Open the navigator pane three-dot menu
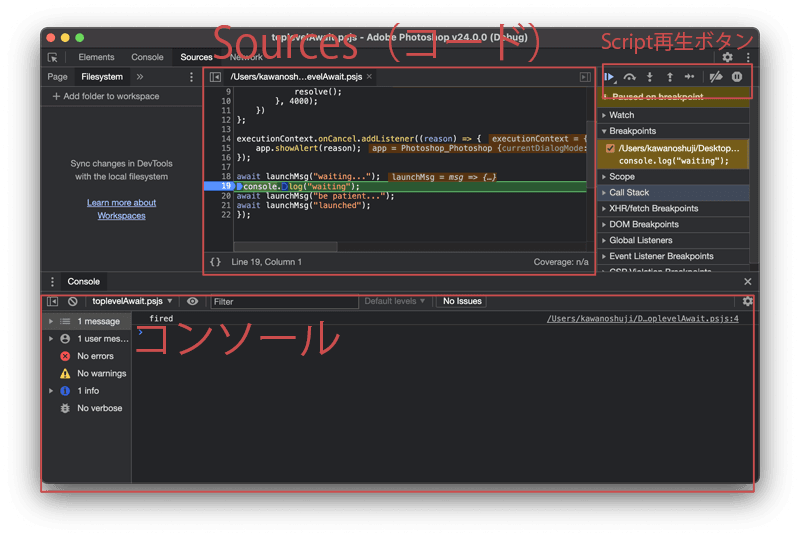 [191, 77]
